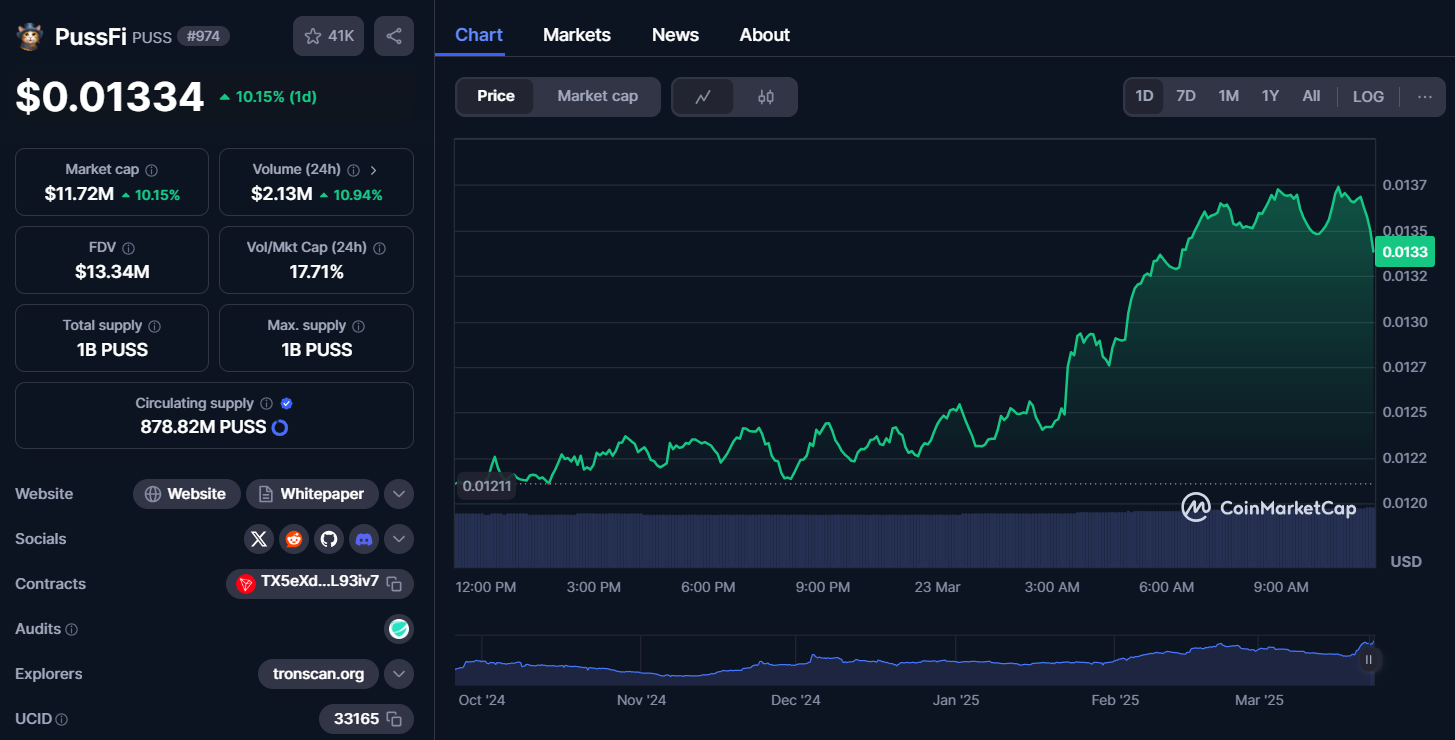Show info tooltip for Total supply
Viewport: 1455px width, 740px height.
point(154,326)
